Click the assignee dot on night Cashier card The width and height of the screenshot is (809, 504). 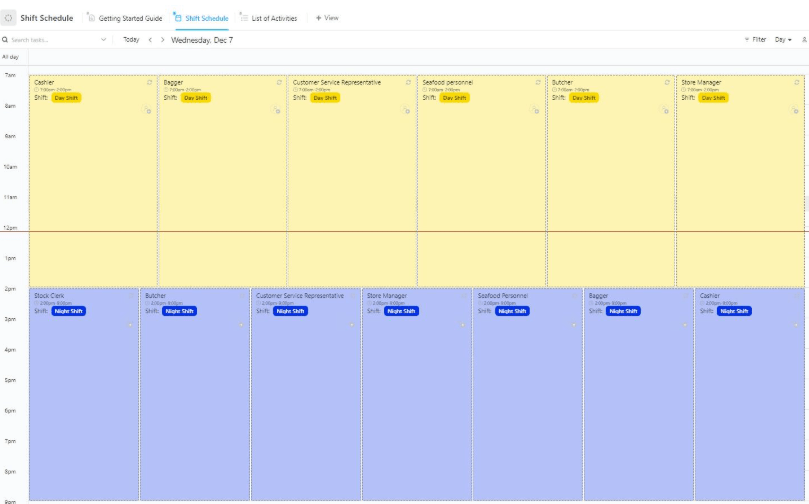coord(796,325)
